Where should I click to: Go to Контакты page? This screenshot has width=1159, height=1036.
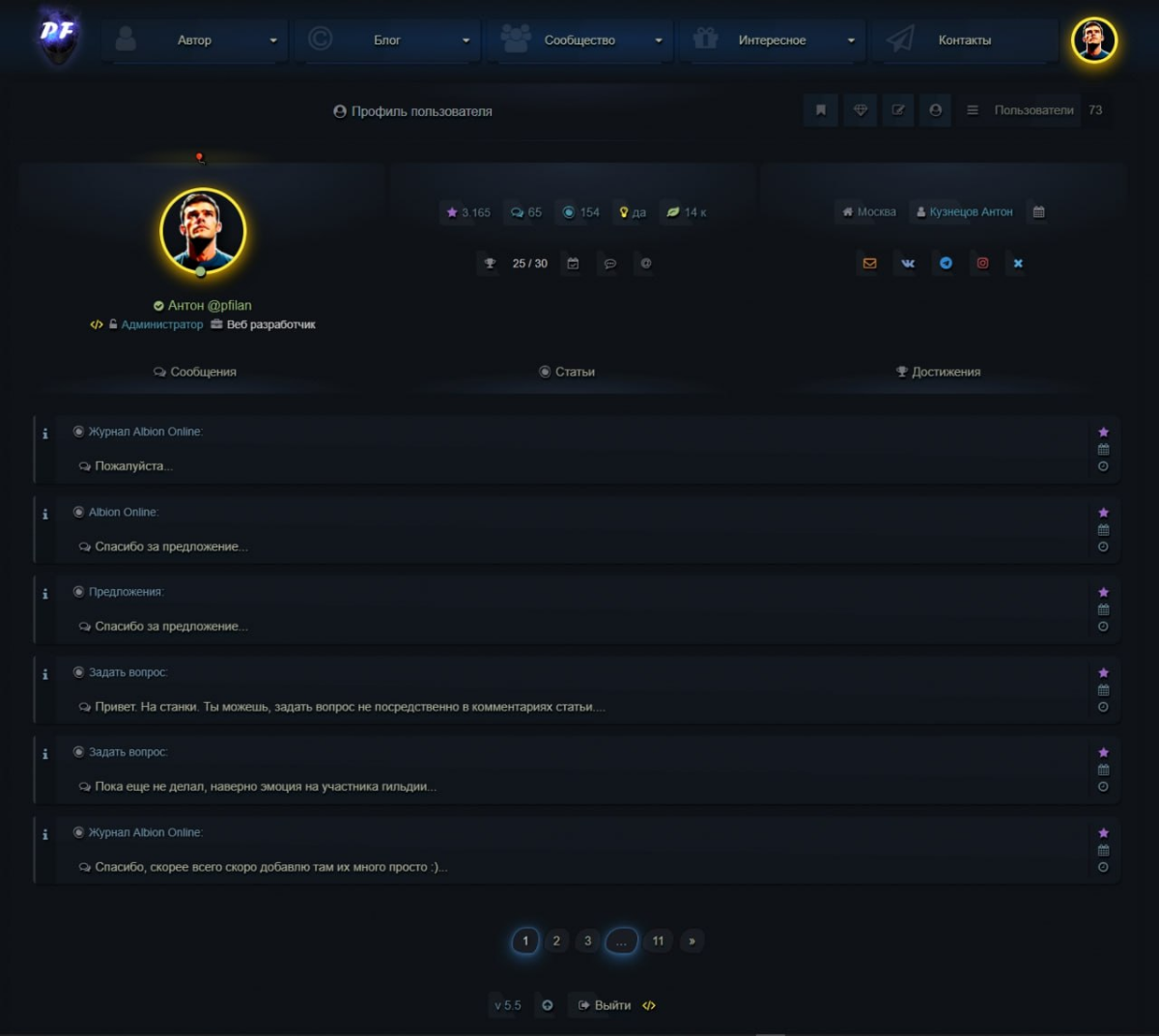click(x=965, y=40)
